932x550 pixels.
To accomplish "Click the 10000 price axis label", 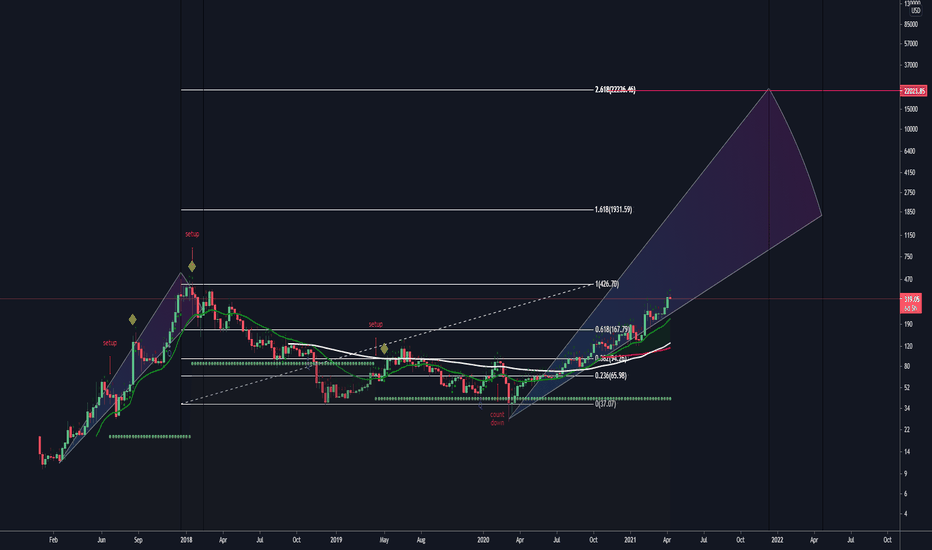I will (911, 130).
